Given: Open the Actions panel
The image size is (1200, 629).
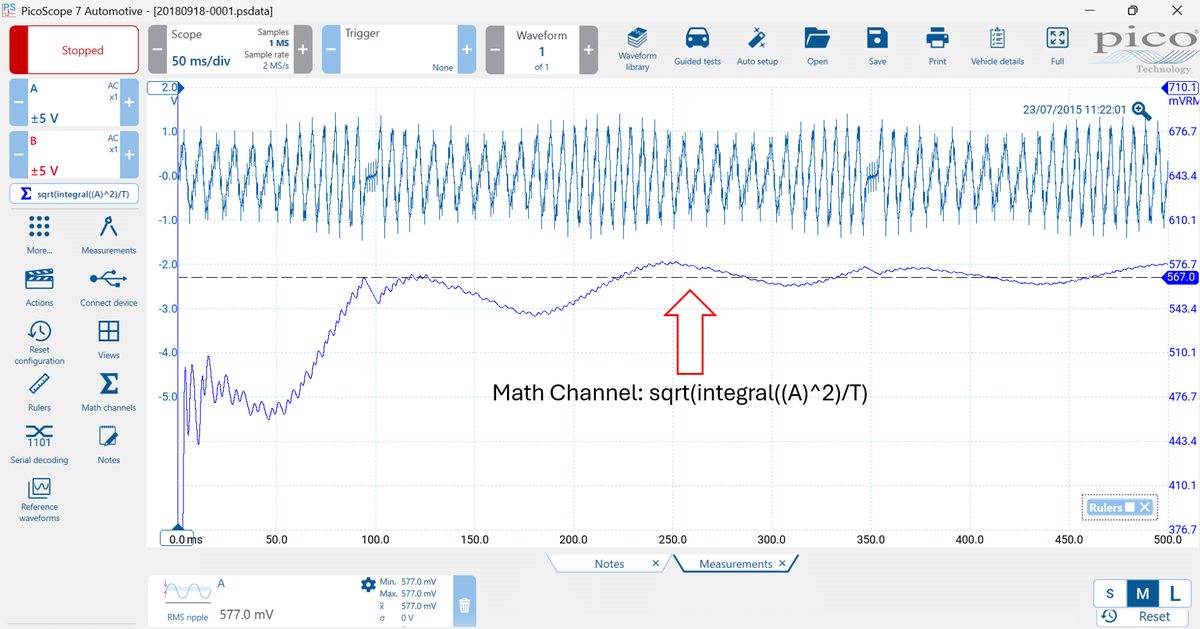Looking at the screenshot, I should point(40,287).
